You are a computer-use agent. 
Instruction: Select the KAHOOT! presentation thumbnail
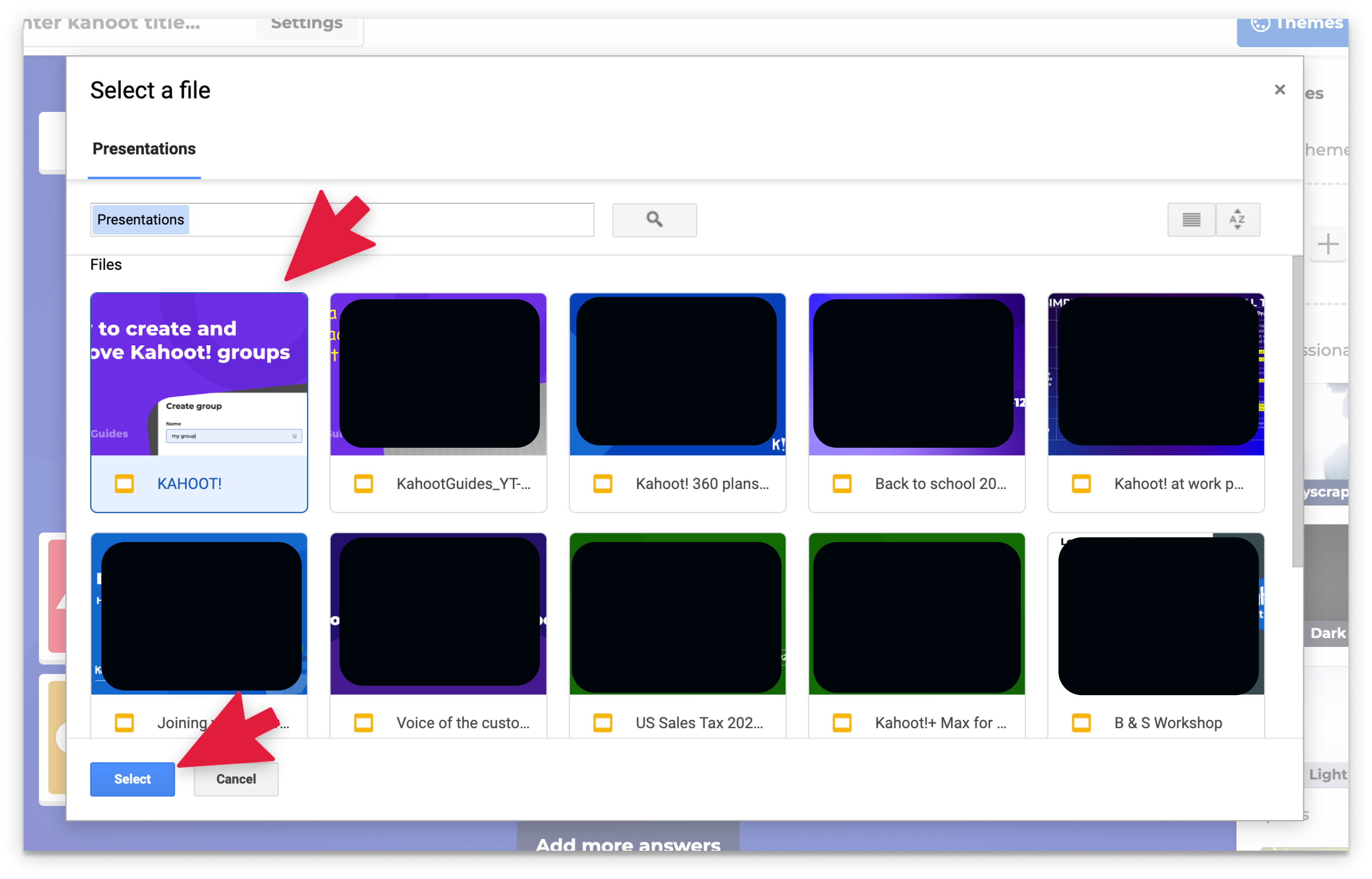[199, 374]
